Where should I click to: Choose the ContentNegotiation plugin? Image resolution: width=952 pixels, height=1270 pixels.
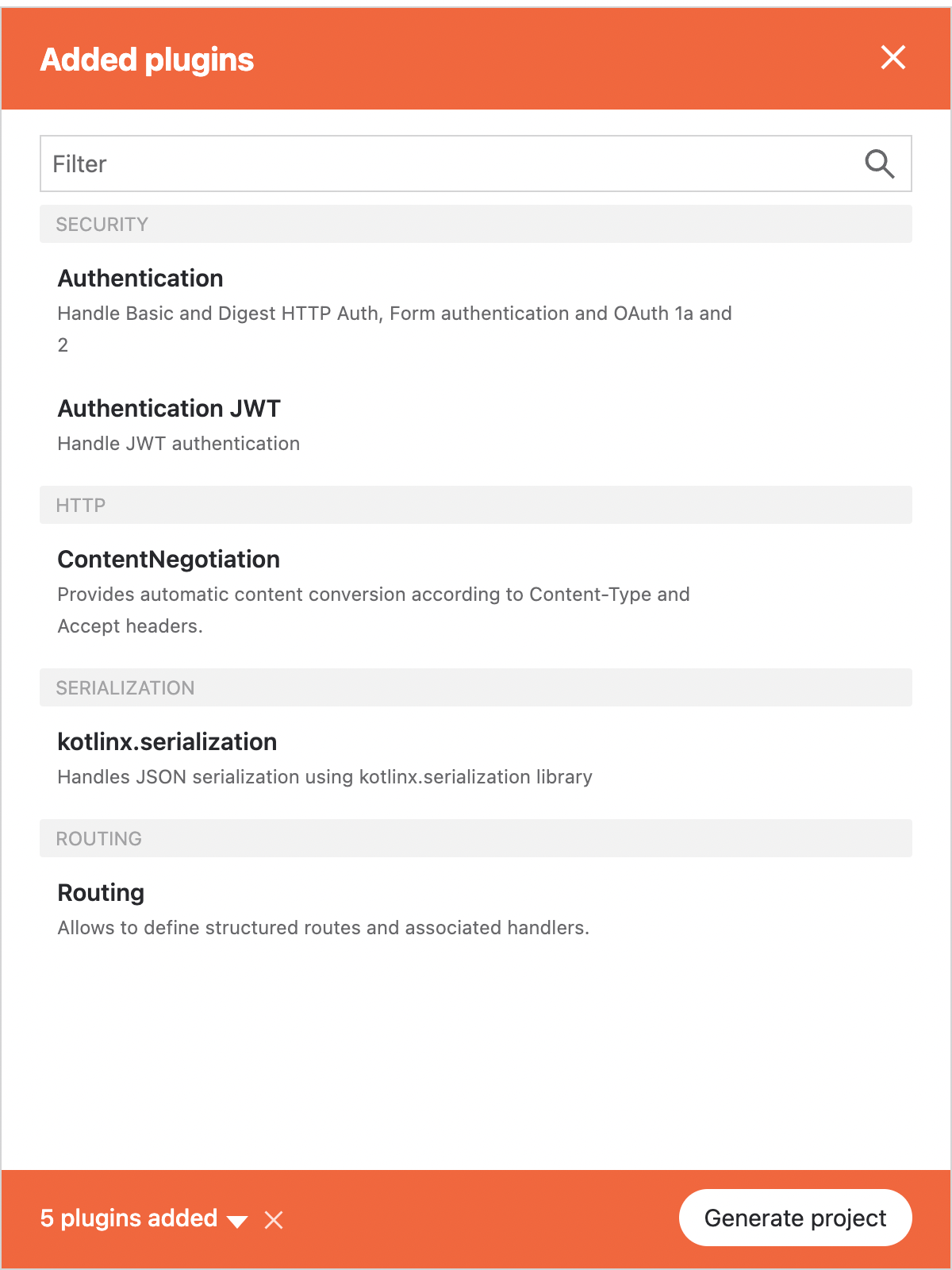tap(168, 560)
